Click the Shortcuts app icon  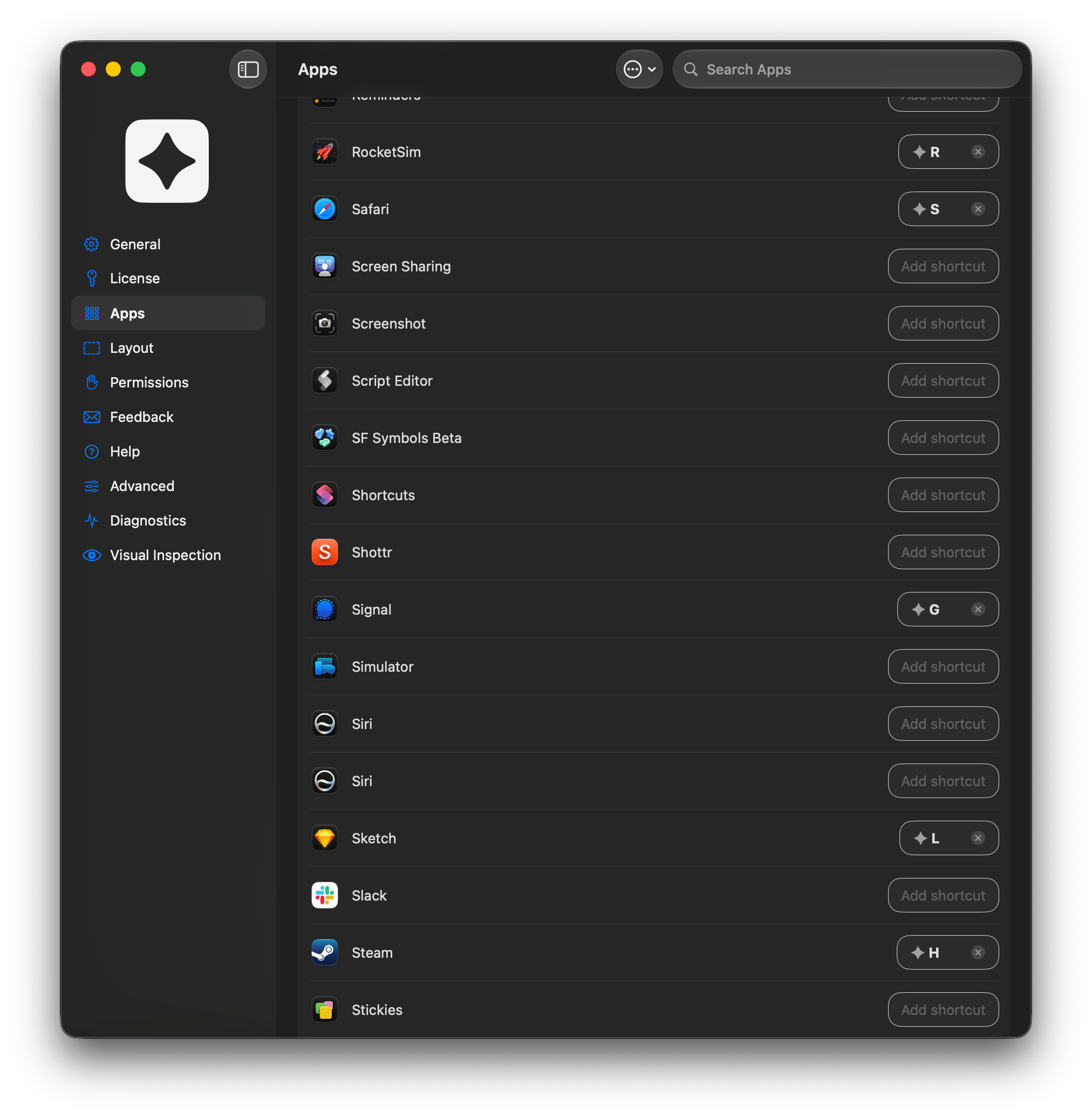pos(325,495)
